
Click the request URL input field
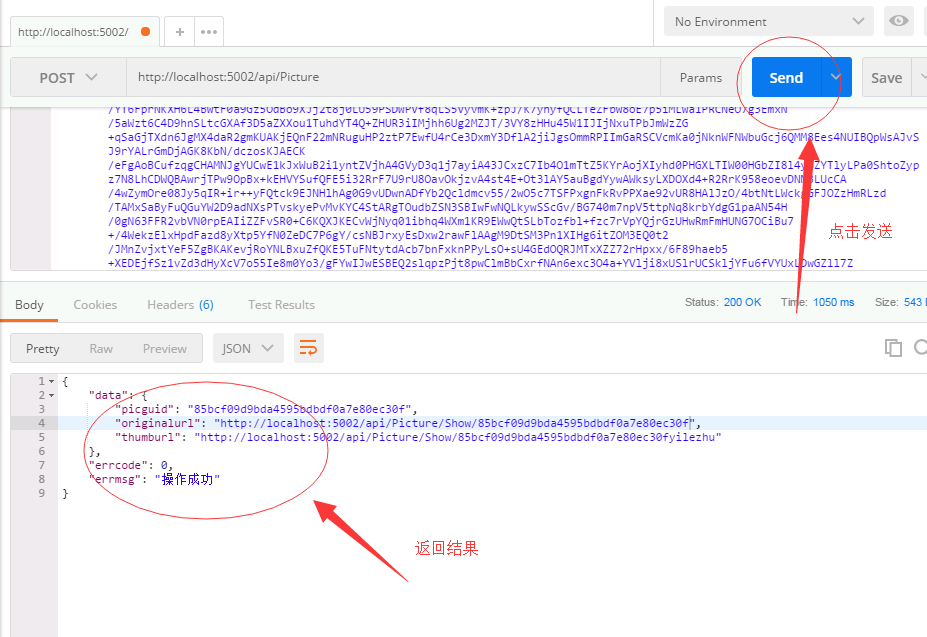(393, 77)
